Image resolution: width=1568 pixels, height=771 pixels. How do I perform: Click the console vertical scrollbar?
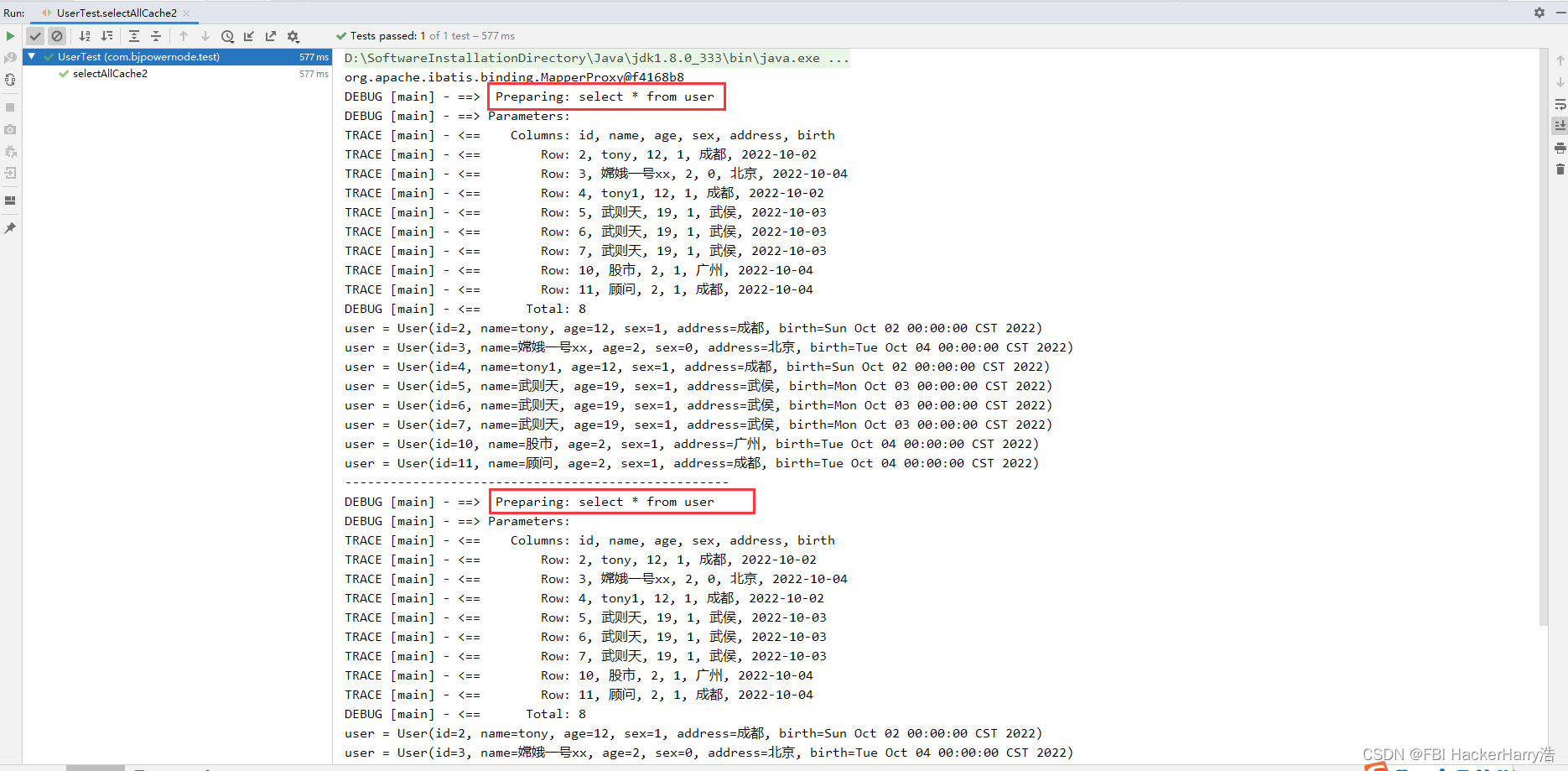click(x=1543, y=336)
